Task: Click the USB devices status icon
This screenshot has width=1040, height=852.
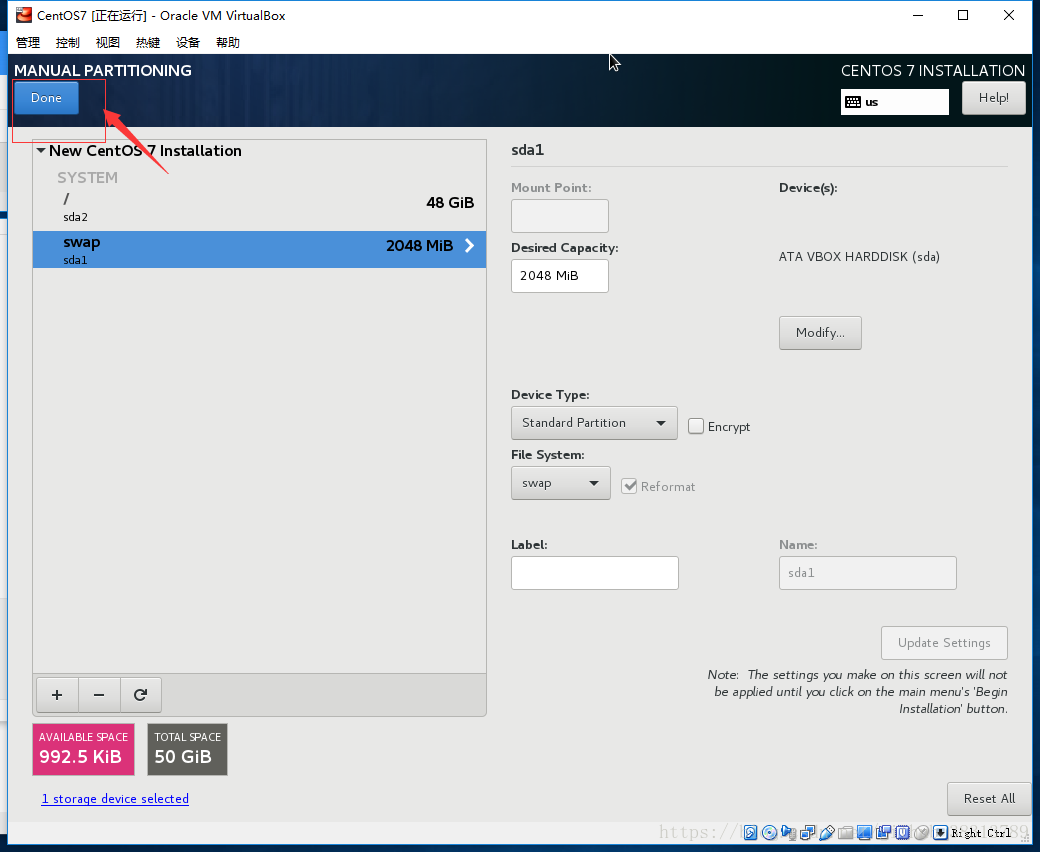Action: click(x=826, y=833)
